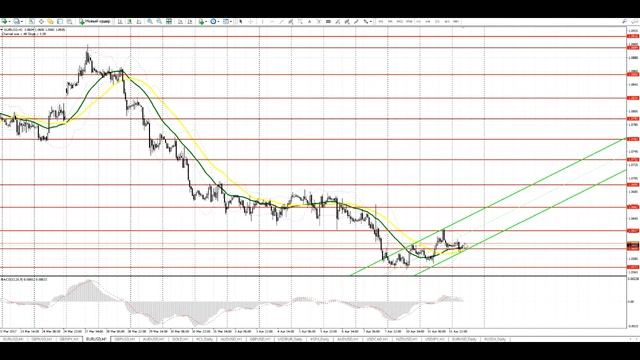Screen dimensions: 640x360
Task: Open the search magnifier at toolbar right
Action: click(x=624, y=21)
